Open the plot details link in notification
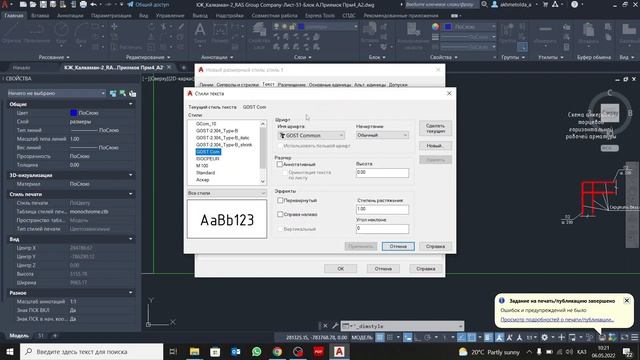This screenshot has height=360, width=640. pos(557,320)
